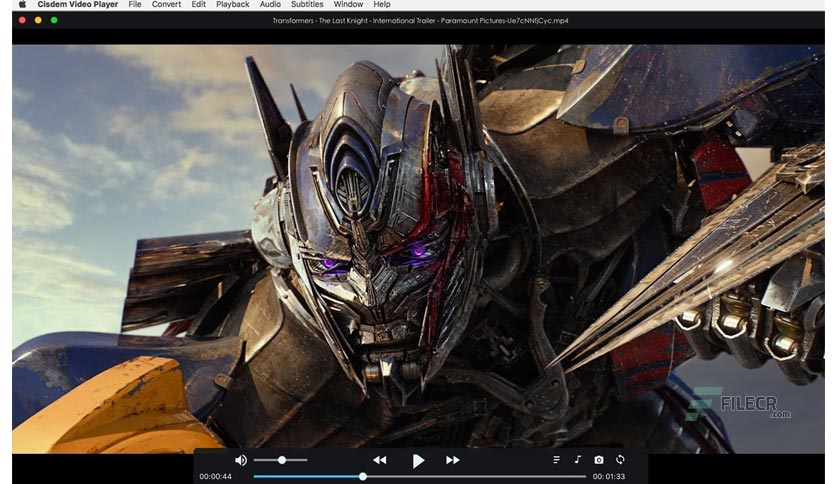Open the Playback menu
The height and width of the screenshot is (484, 836).
click(232, 4)
